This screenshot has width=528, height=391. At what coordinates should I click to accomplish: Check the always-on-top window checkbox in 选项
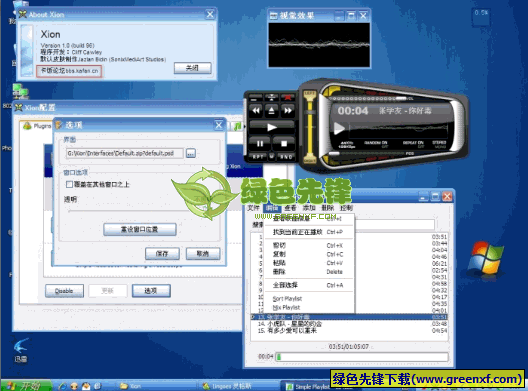69,184
